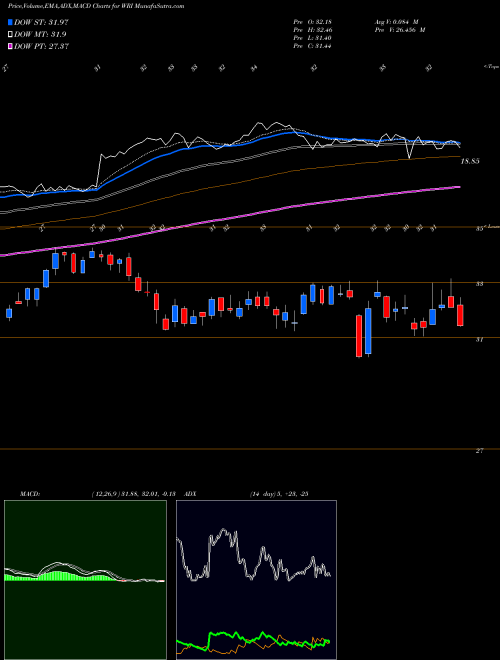Click the 35 price axis label
Screen dimensions: 500x660
click(479, 229)
